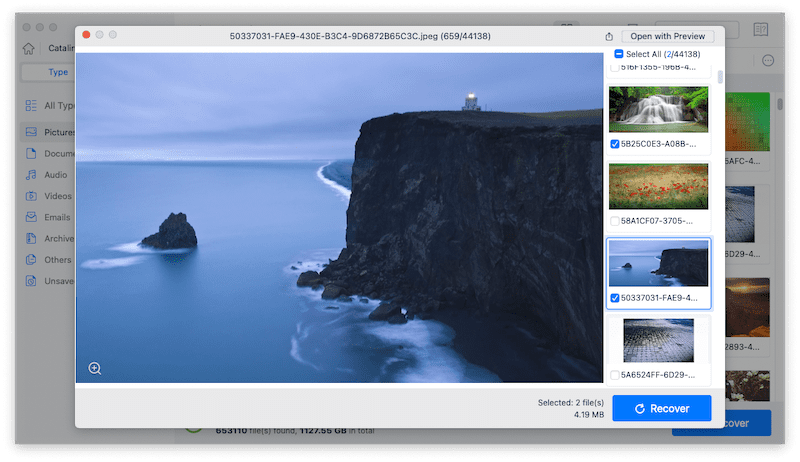Select the Audio category icon
The image size is (800, 462).
coord(32,175)
